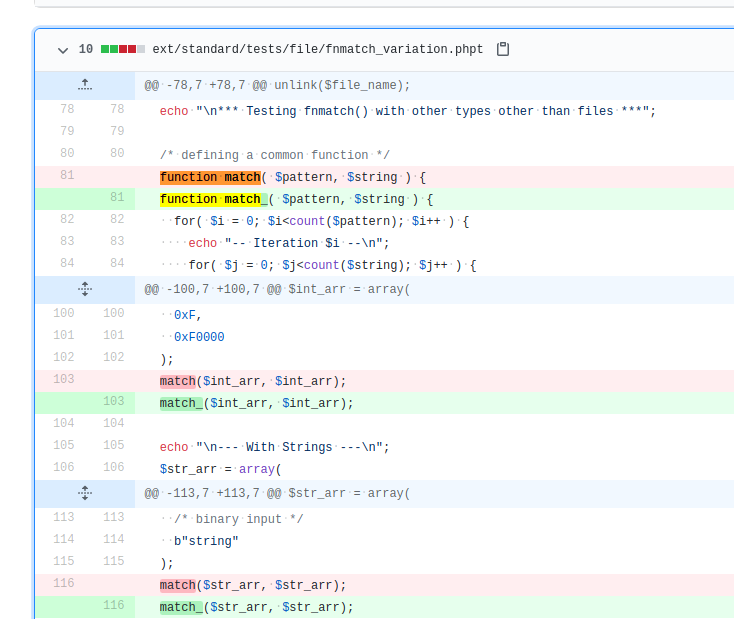Click the changed lines count 10
Screen dimensions: 734x619
pyautogui.click(x=86, y=49)
